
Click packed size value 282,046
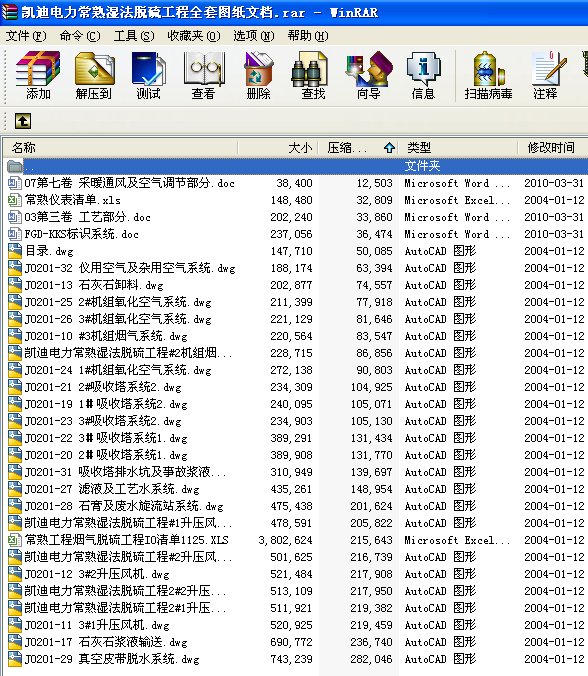coord(371,659)
